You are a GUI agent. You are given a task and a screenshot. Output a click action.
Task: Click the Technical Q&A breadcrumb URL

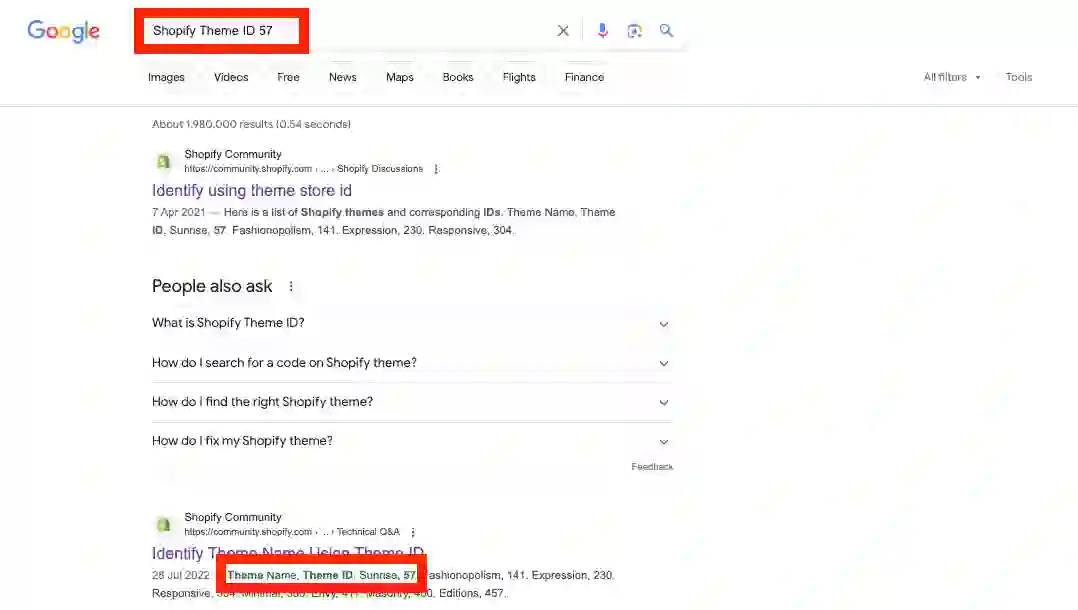click(292, 532)
